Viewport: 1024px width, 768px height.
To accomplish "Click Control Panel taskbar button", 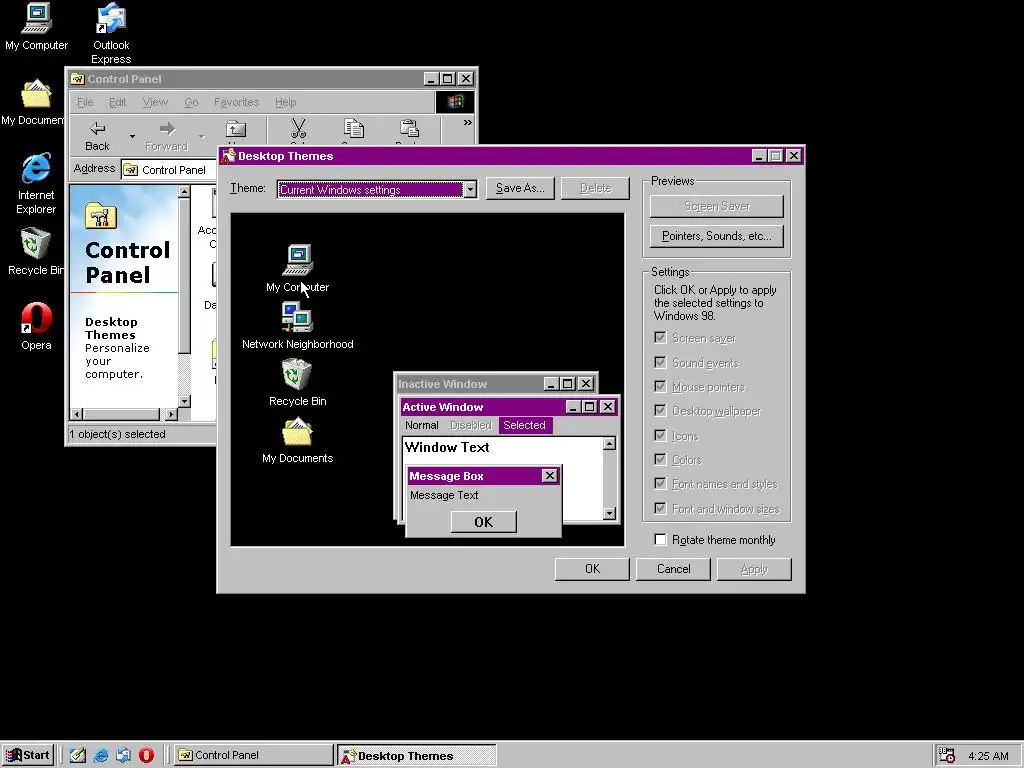I will (x=254, y=755).
